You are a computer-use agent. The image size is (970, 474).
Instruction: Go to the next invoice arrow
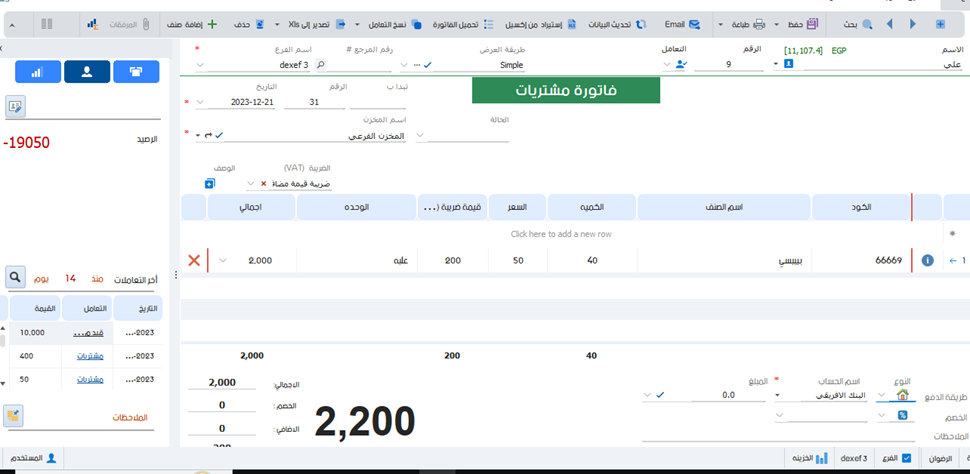(x=912, y=25)
